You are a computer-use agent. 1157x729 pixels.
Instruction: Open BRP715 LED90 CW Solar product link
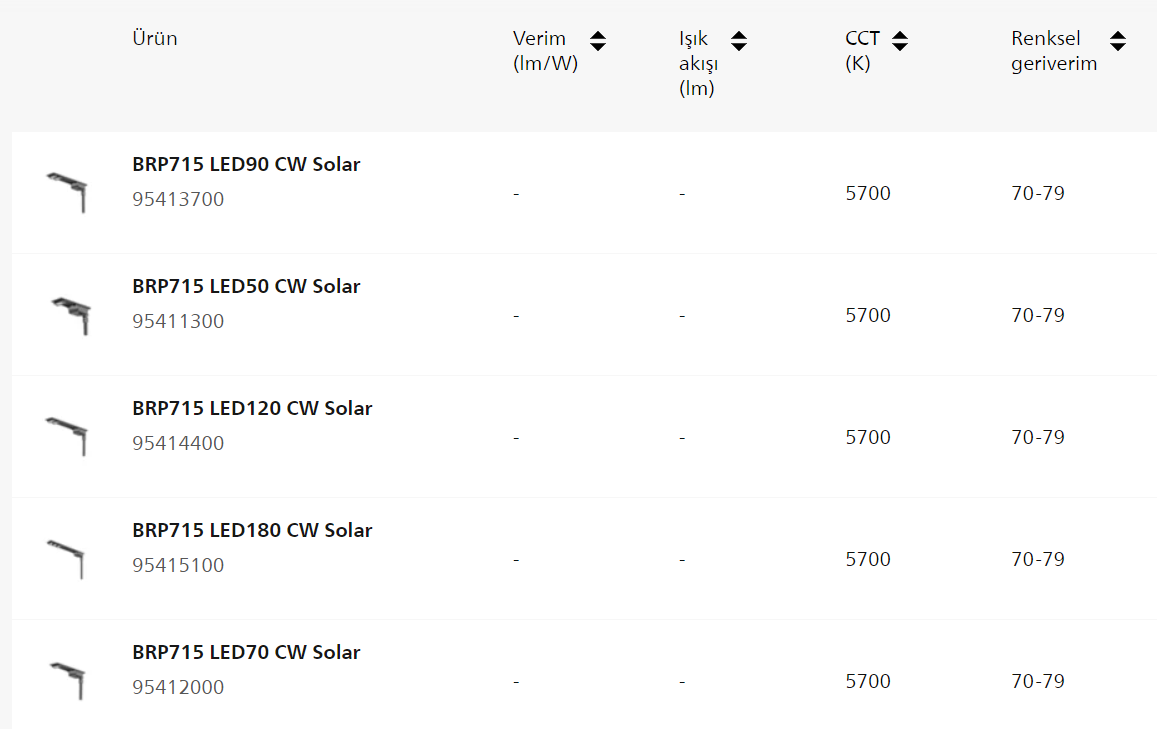(246, 164)
